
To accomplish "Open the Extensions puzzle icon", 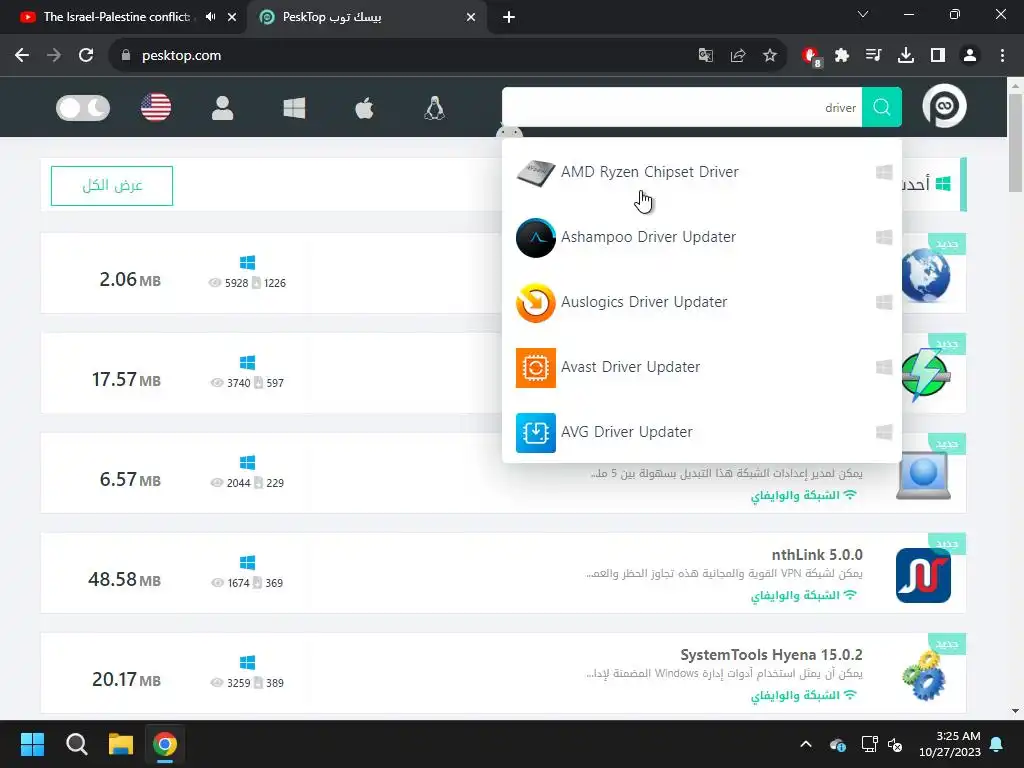I will pos(842,56).
